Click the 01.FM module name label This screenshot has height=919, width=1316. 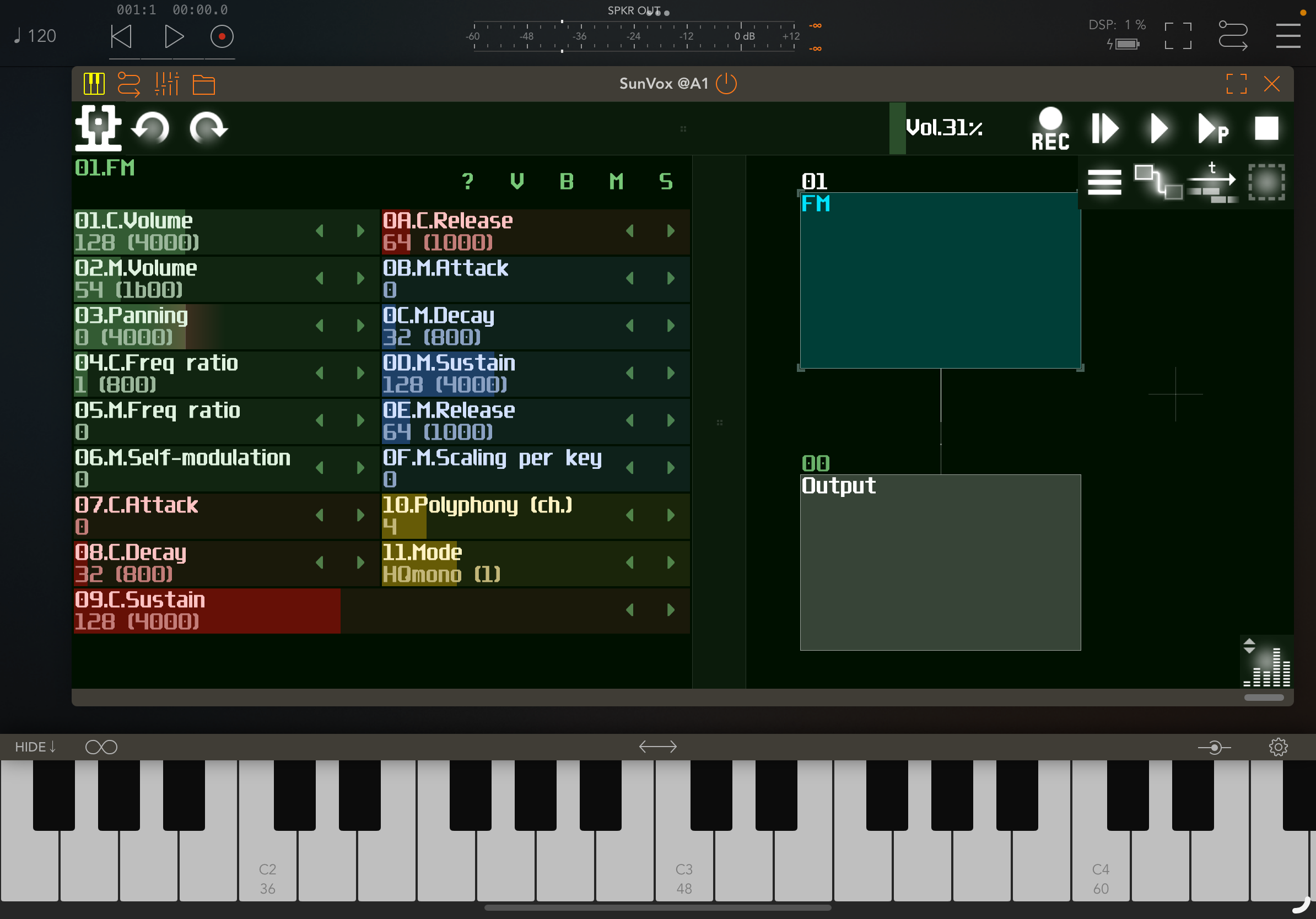point(105,168)
